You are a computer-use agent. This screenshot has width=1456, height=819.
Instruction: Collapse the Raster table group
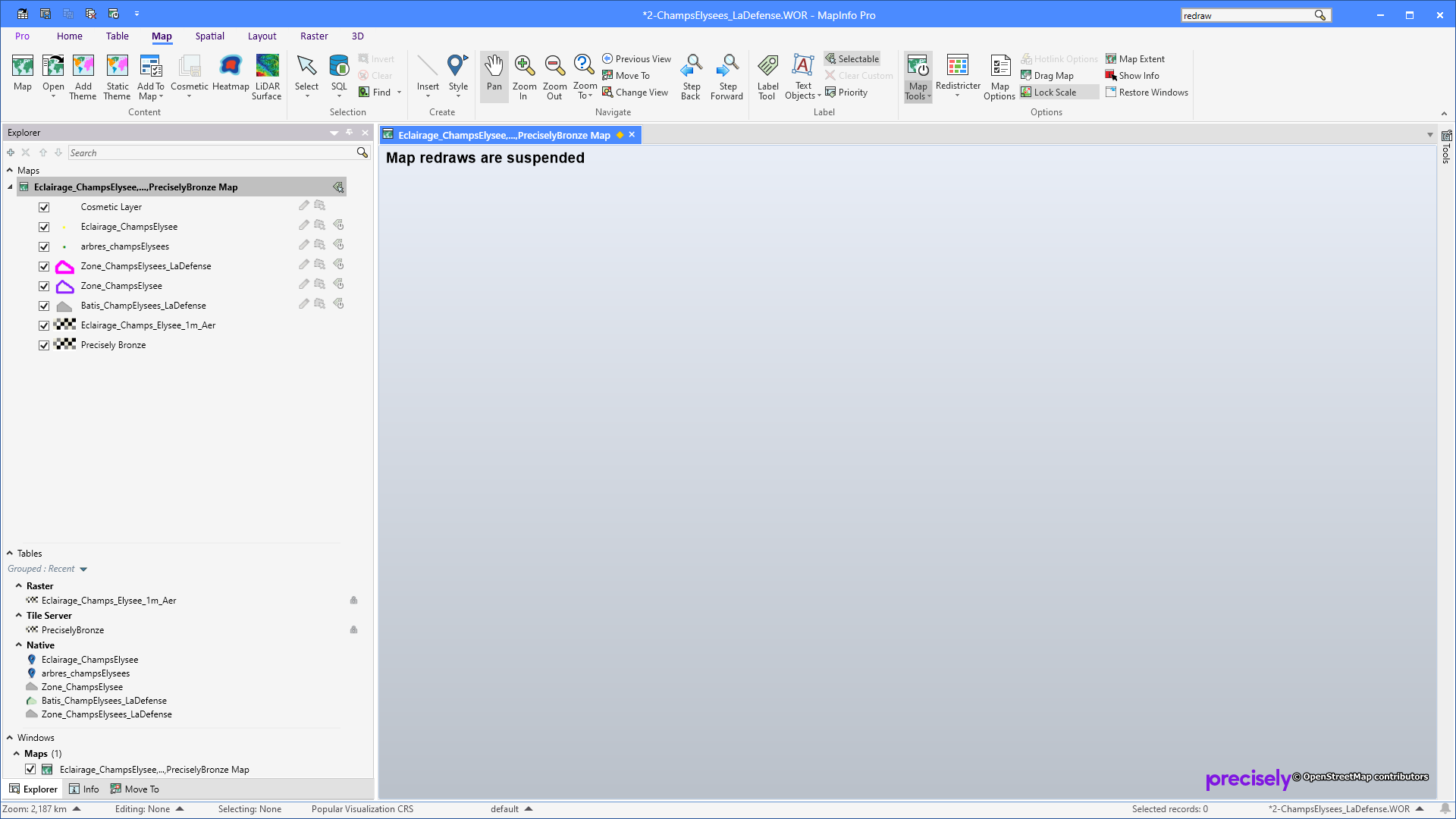[x=19, y=585]
